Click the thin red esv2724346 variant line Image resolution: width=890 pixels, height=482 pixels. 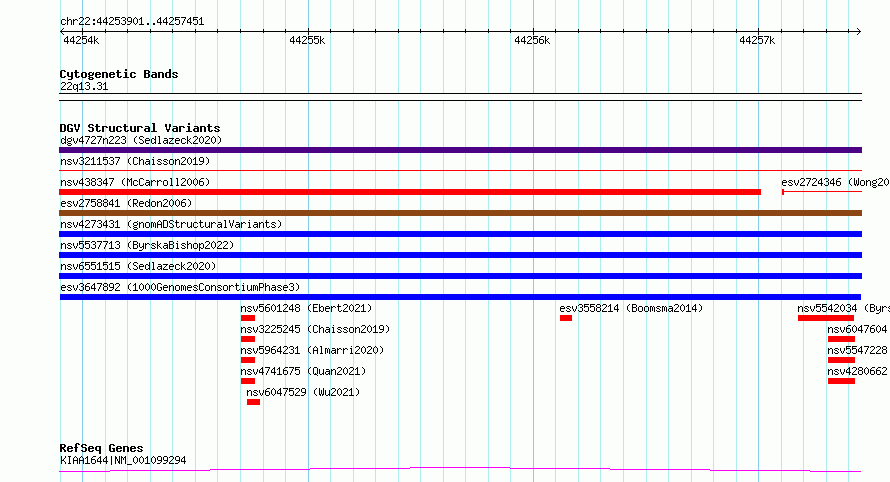pyautogui.click(x=822, y=192)
